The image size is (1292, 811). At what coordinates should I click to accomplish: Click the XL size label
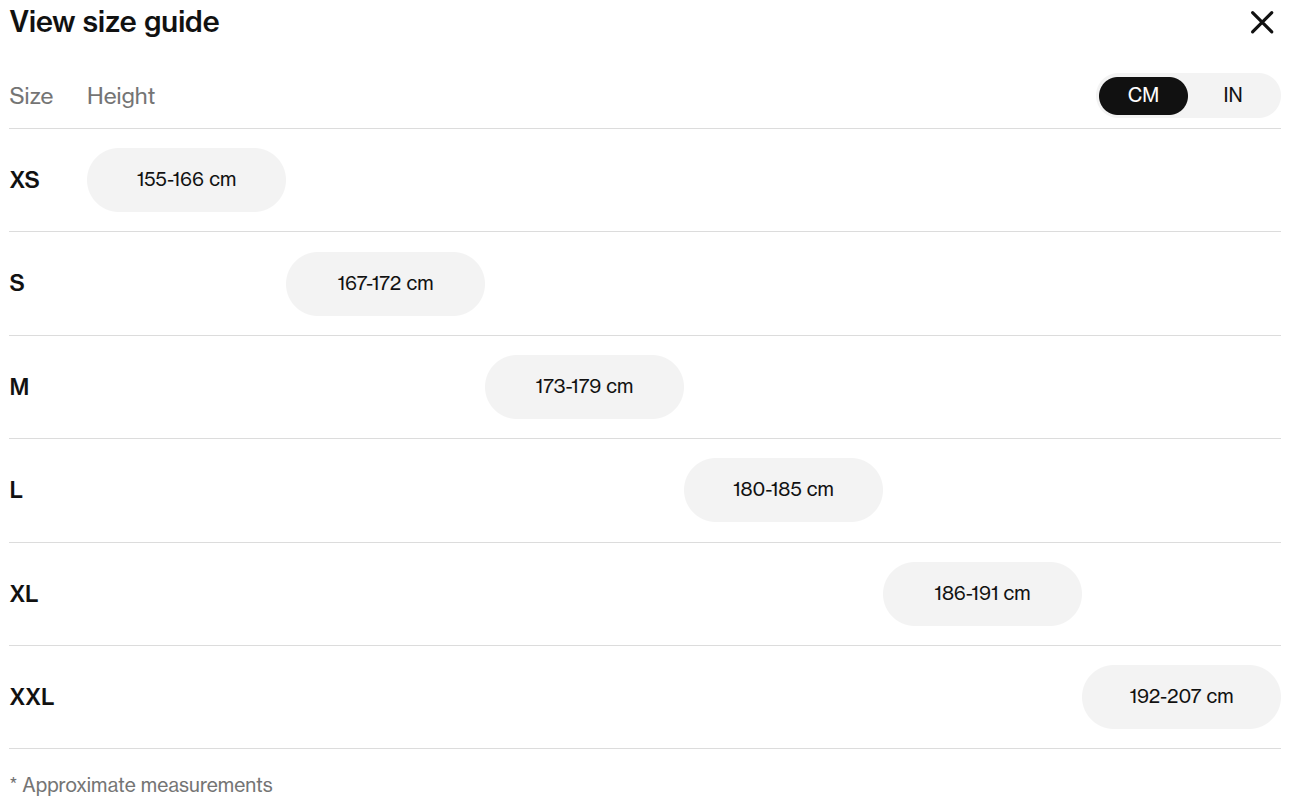pyautogui.click(x=24, y=594)
